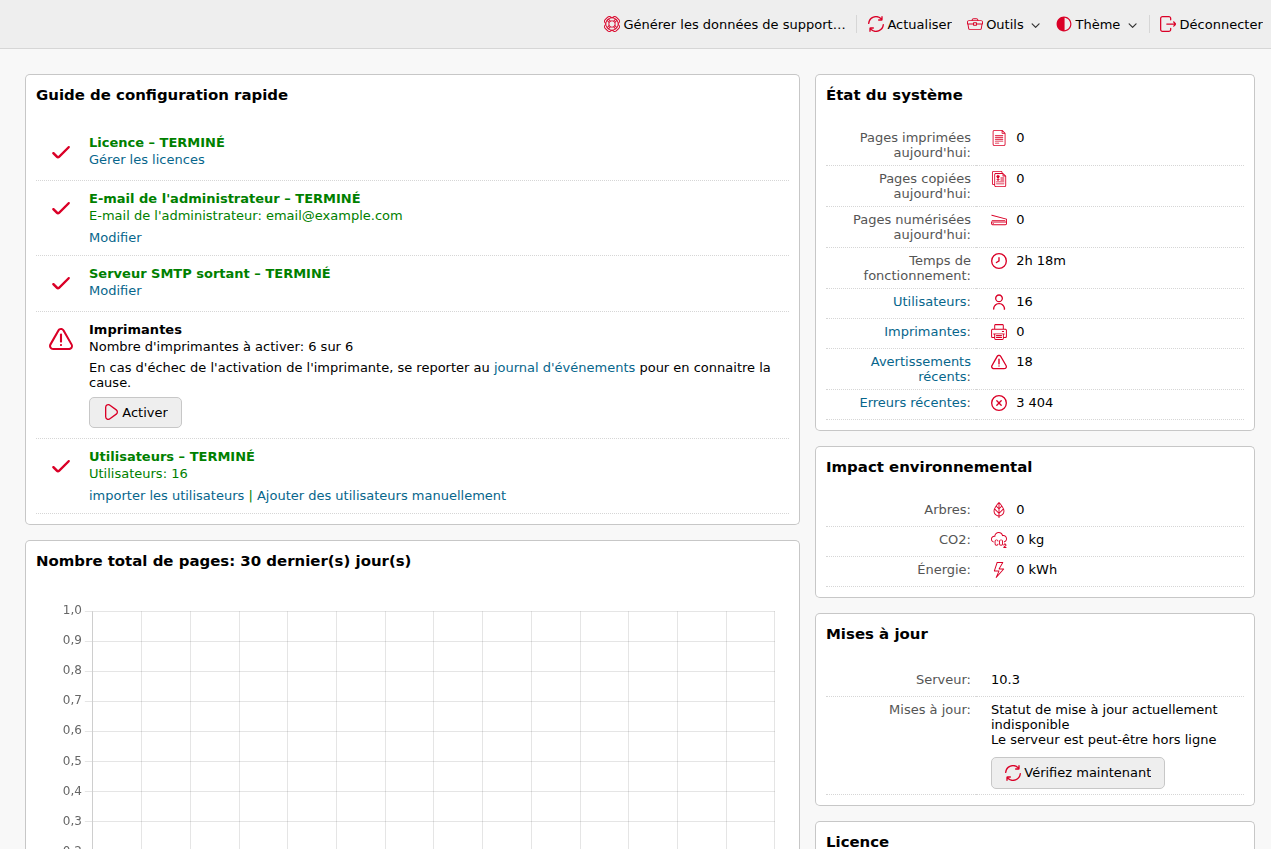This screenshot has height=849, width=1271.
Task: Open Générer les données de support
Action: tap(725, 24)
